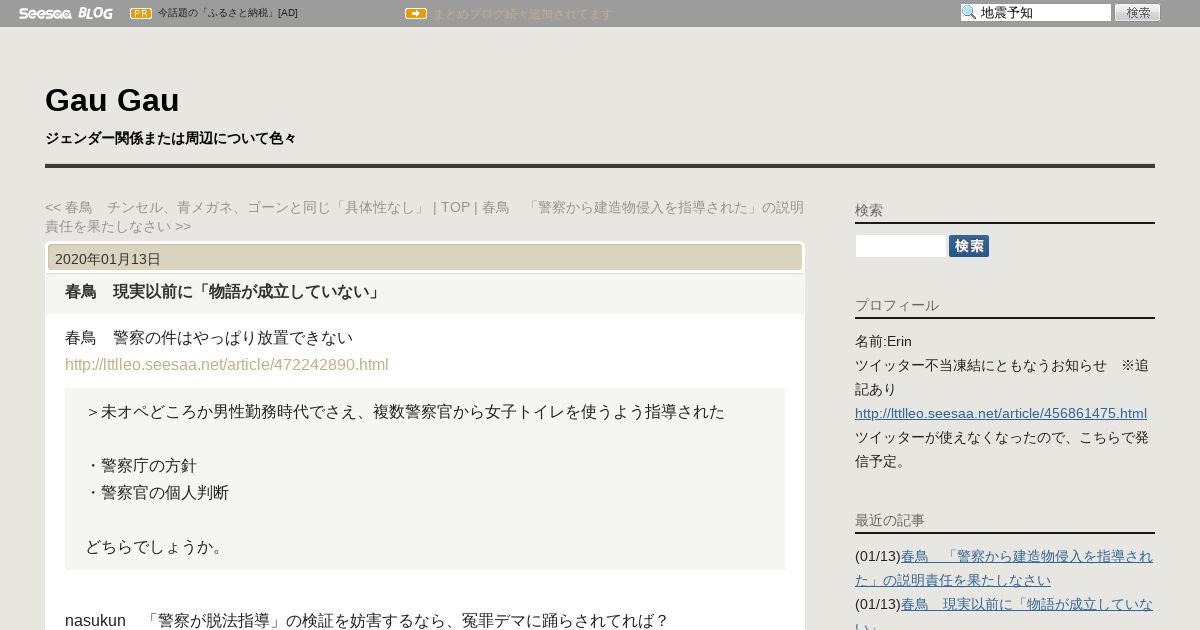
Task: Go to the TOP navigation link
Action: pos(455,207)
